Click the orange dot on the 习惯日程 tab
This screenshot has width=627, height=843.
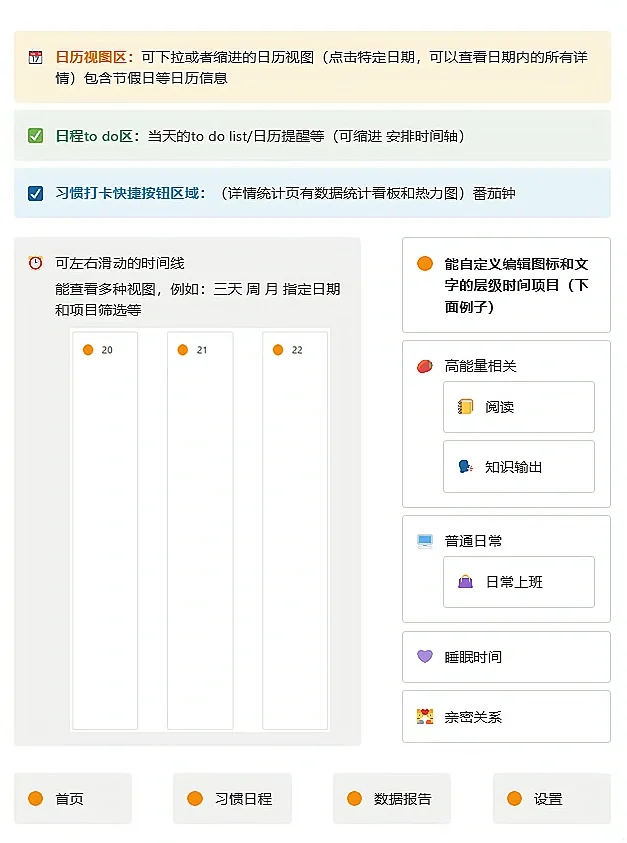pos(195,798)
